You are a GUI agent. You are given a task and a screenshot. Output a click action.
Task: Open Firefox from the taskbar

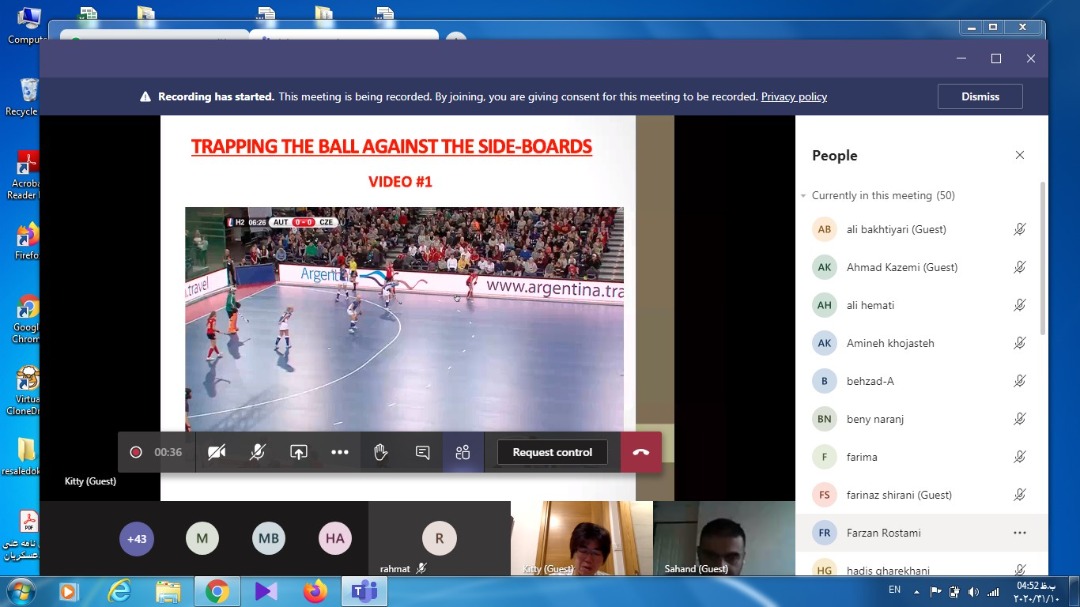[x=315, y=591]
